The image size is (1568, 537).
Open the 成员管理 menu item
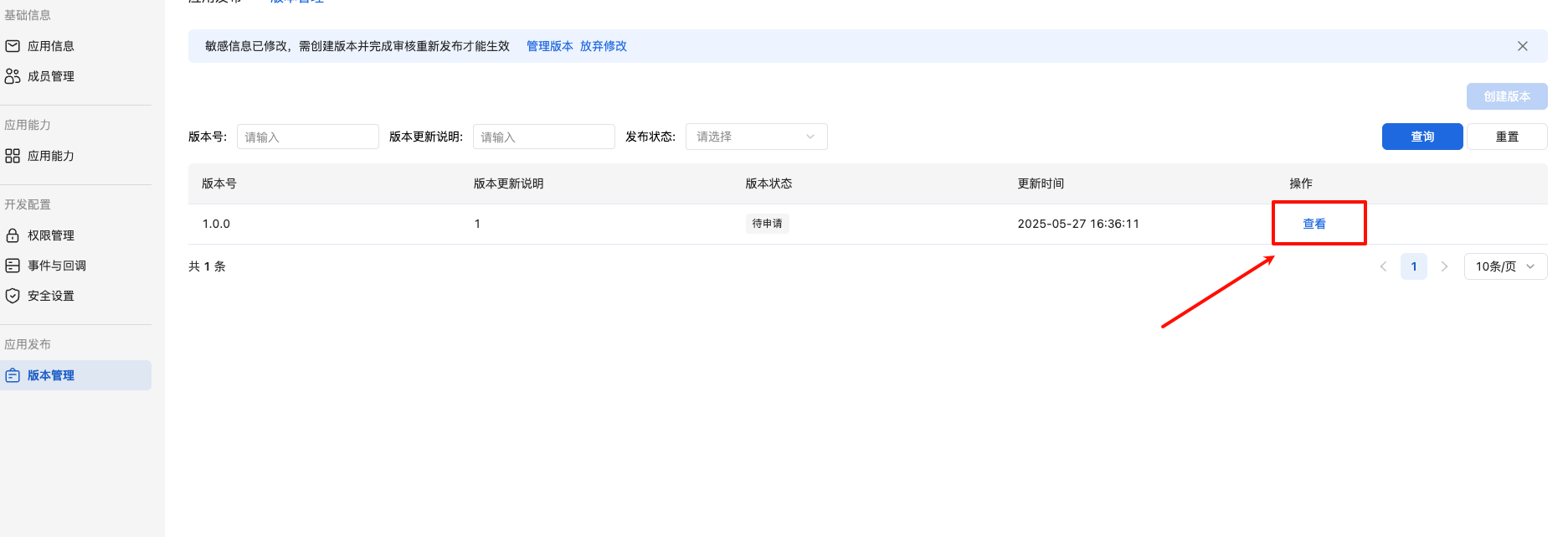click(x=51, y=76)
